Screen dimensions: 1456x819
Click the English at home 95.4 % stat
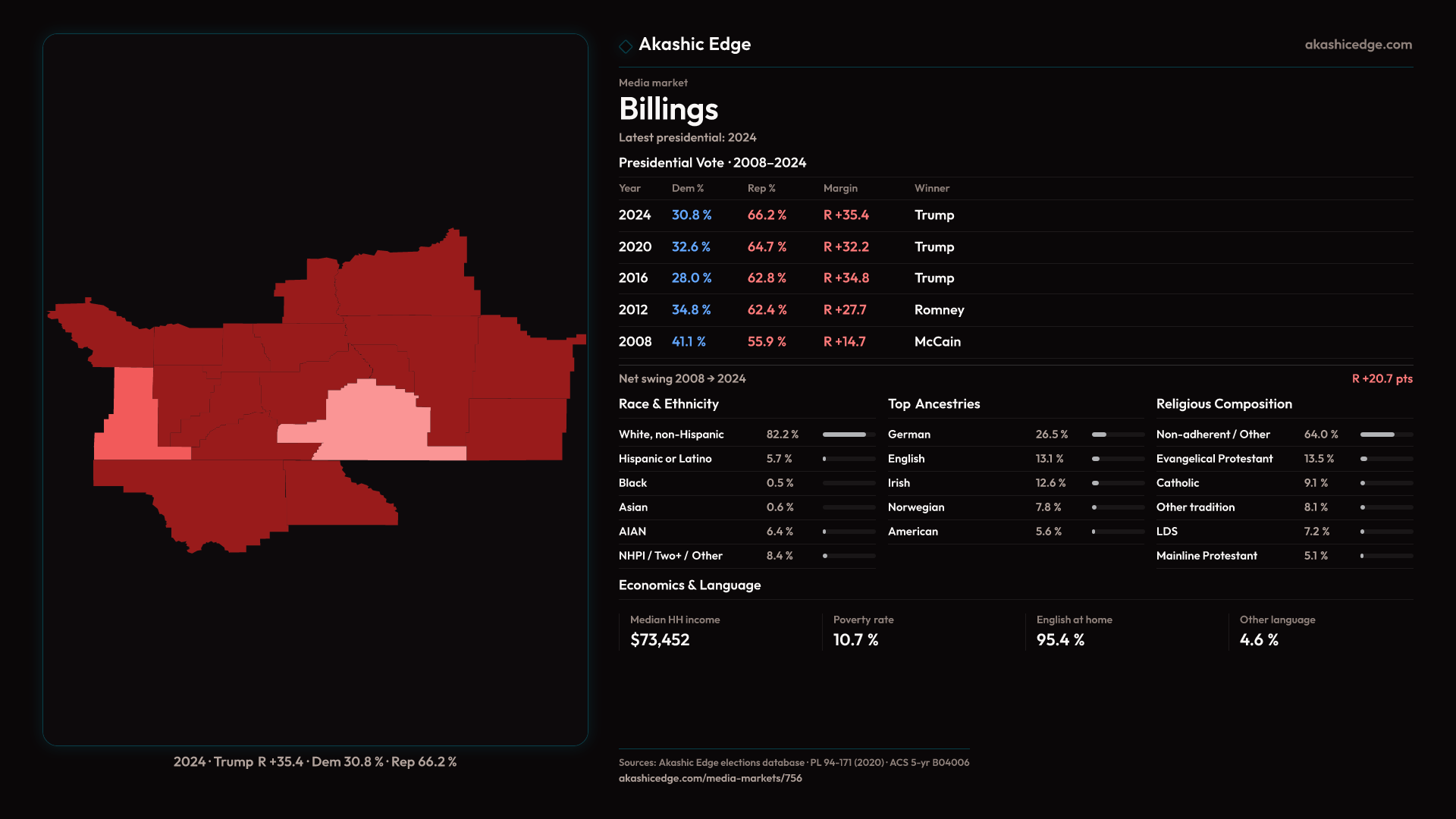pyautogui.click(x=1060, y=640)
